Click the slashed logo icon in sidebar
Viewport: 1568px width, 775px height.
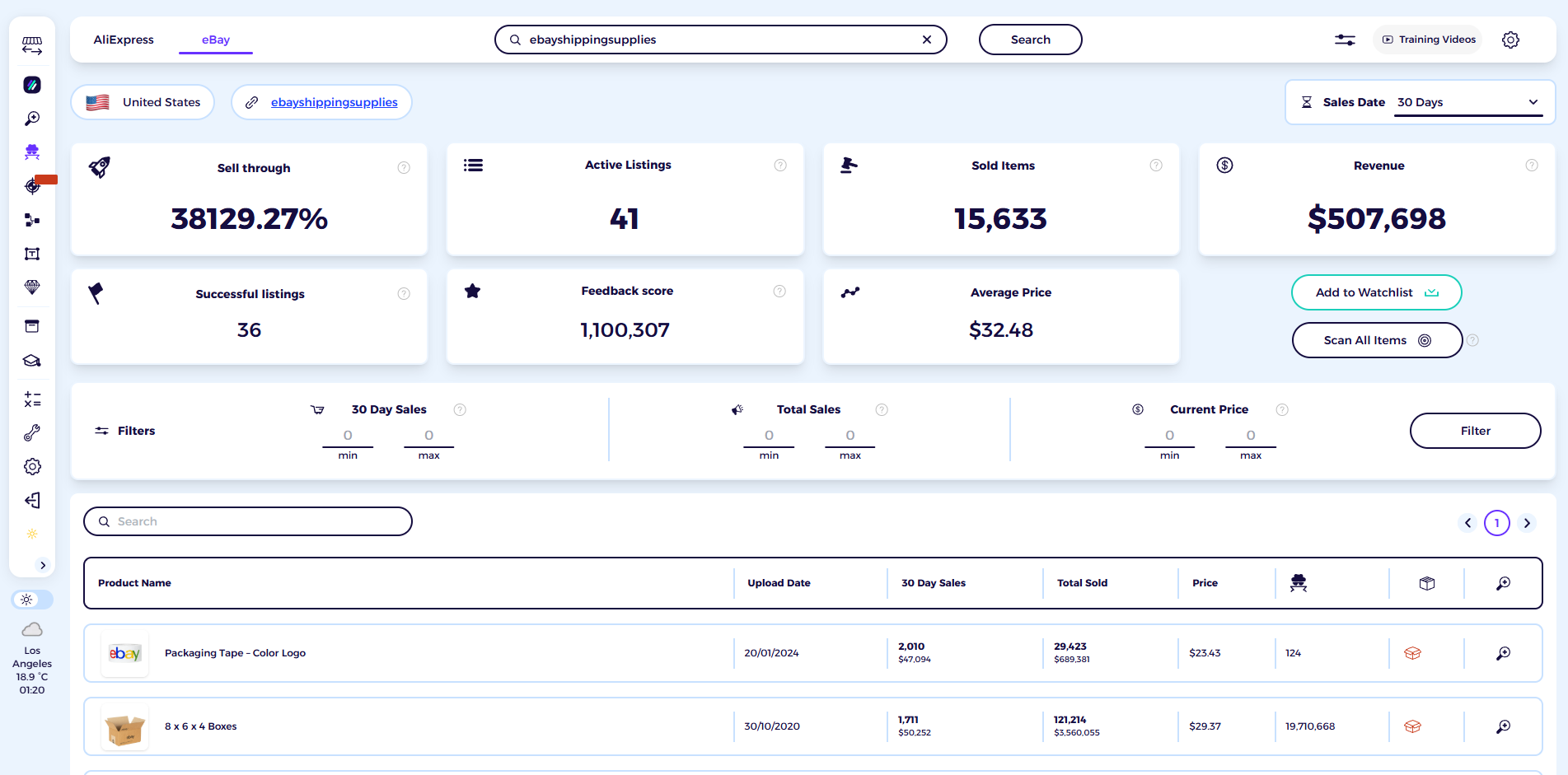[32, 85]
